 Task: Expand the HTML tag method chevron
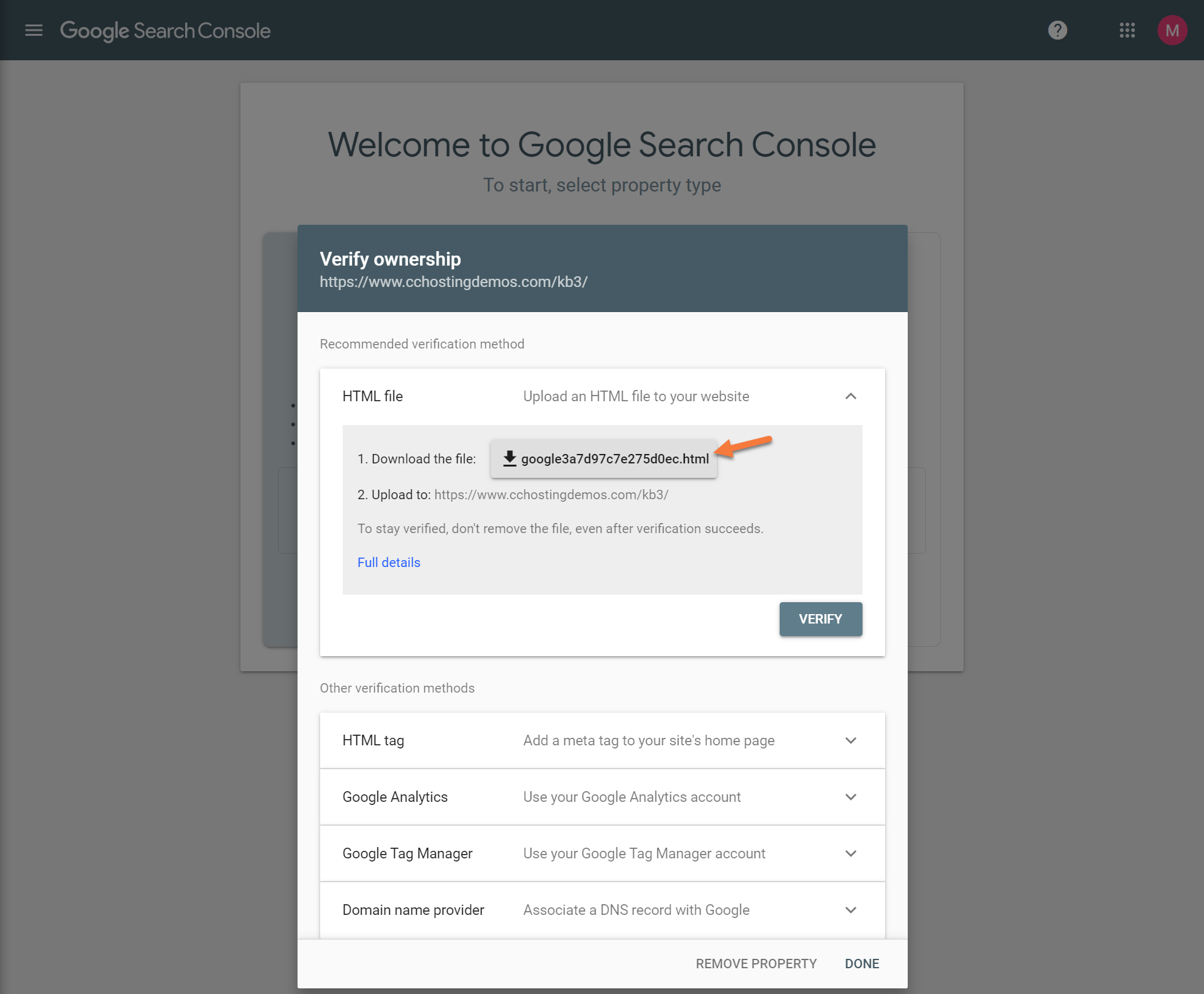coord(851,740)
